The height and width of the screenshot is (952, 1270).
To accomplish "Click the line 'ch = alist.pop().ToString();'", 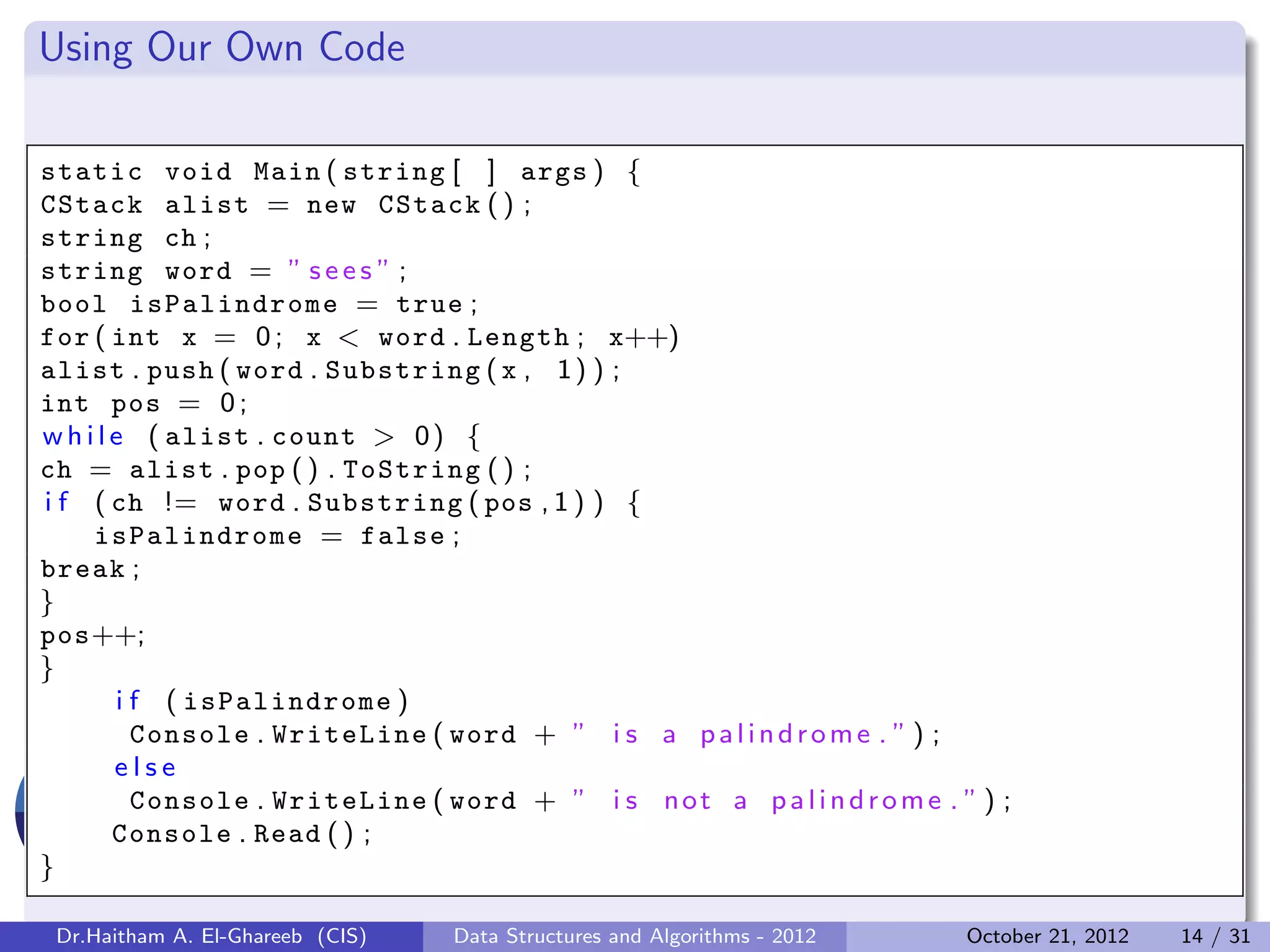I will [x=286, y=470].
